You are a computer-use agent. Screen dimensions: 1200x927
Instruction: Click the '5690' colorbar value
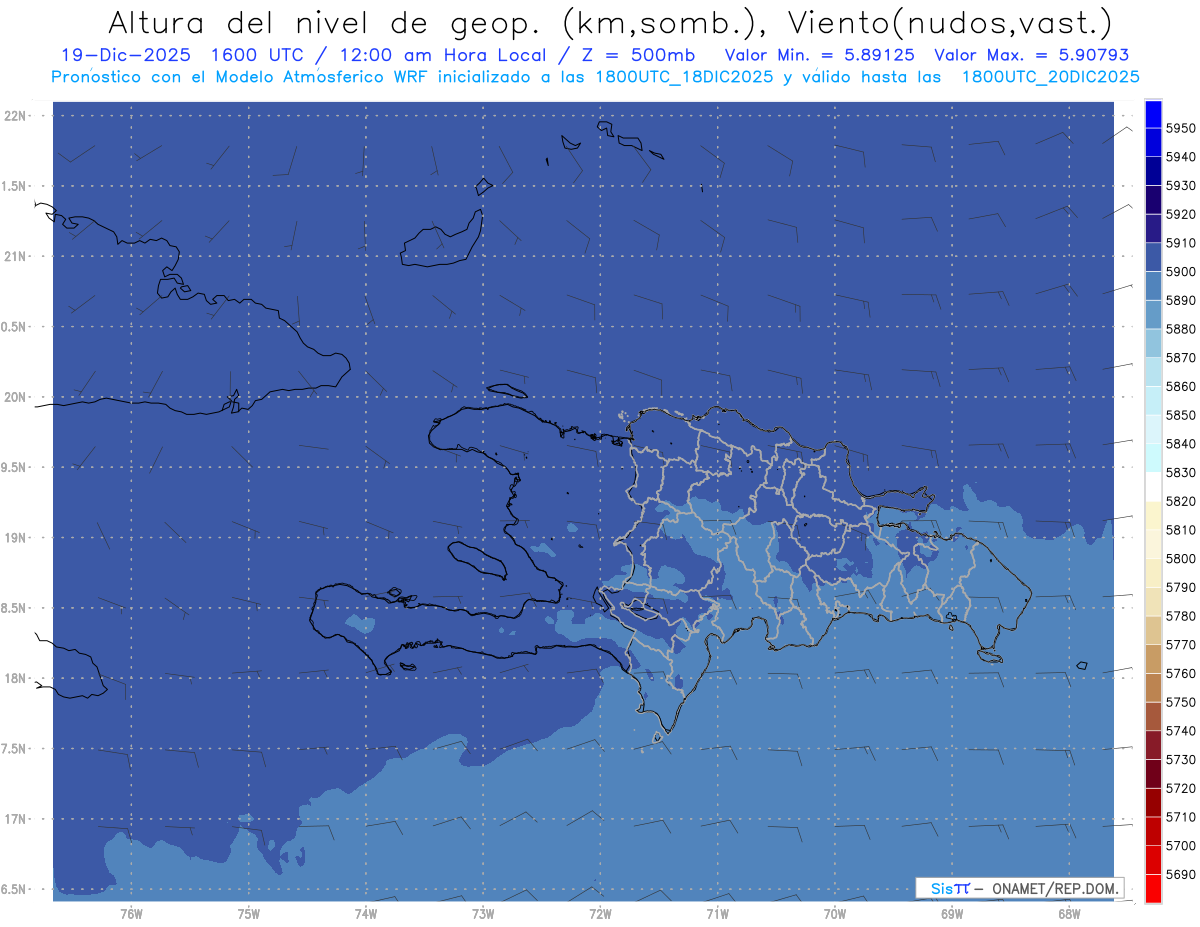pyautogui.click(x=1180, y=874)
